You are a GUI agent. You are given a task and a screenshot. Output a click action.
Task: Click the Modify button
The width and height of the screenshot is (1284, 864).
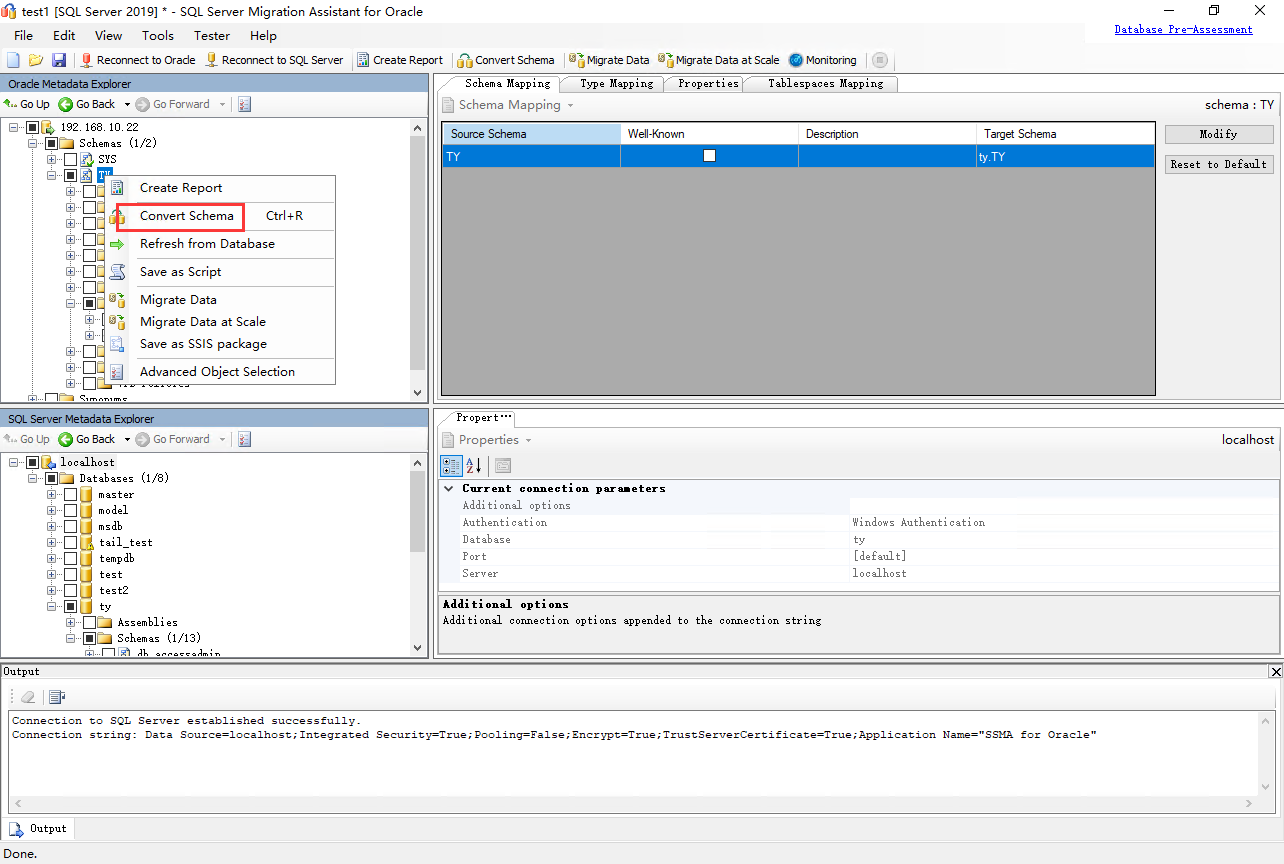pos(1219,134)
